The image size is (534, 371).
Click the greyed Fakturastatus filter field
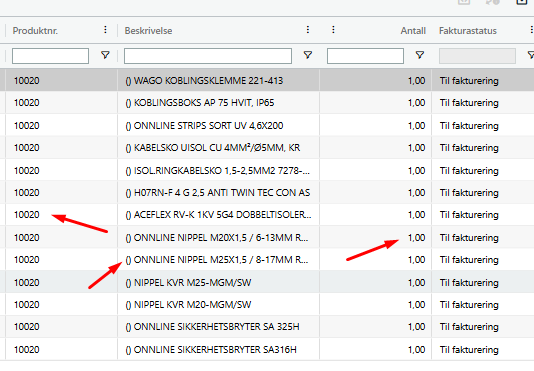pyautogui.click(x=477, y=56)
